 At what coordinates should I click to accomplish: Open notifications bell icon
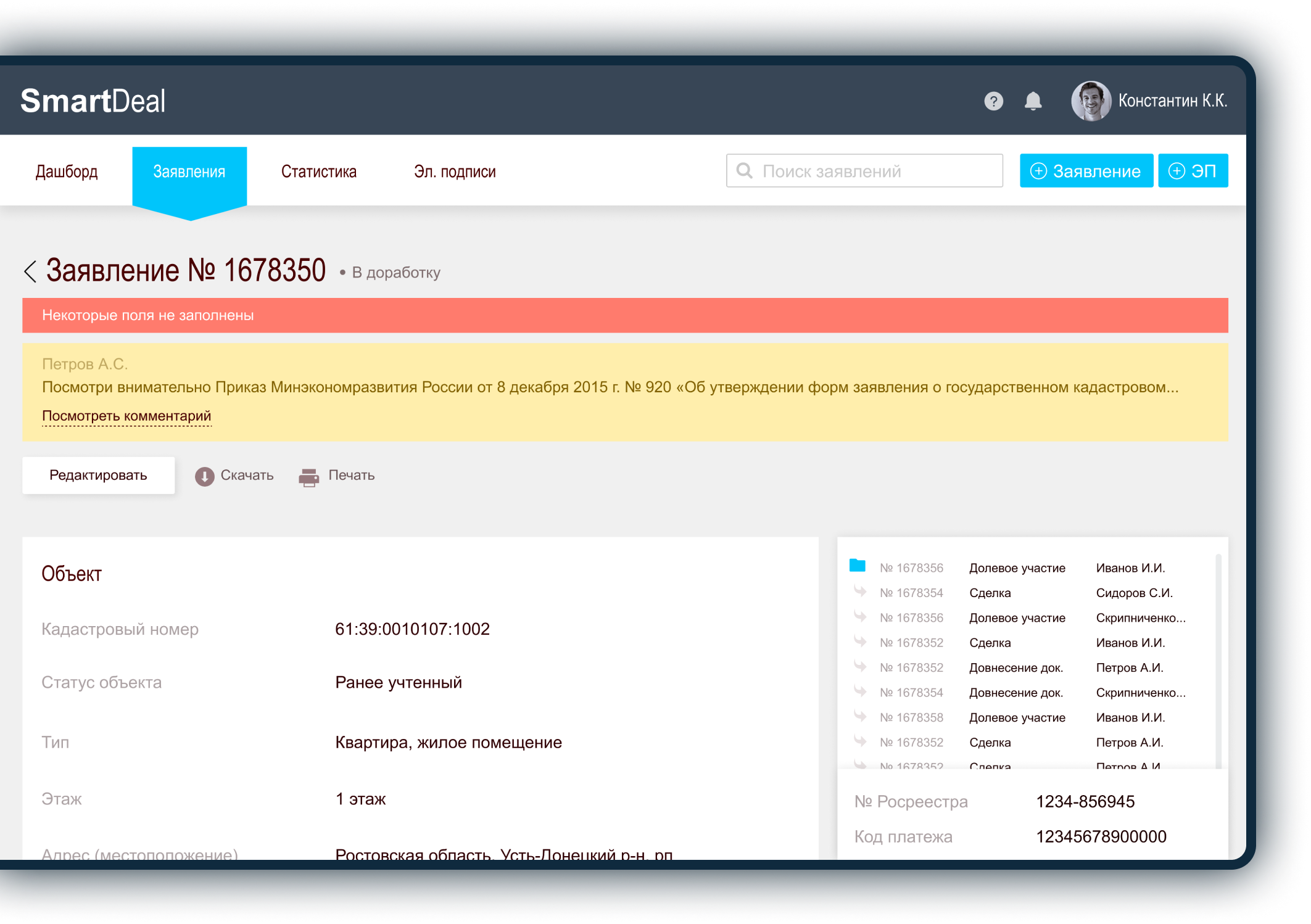click(x=1033, y=101)
